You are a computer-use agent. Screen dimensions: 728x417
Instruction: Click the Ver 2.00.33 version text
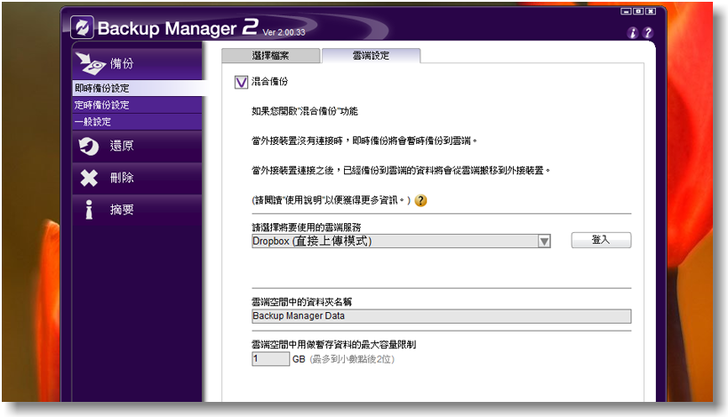point(284,33)
